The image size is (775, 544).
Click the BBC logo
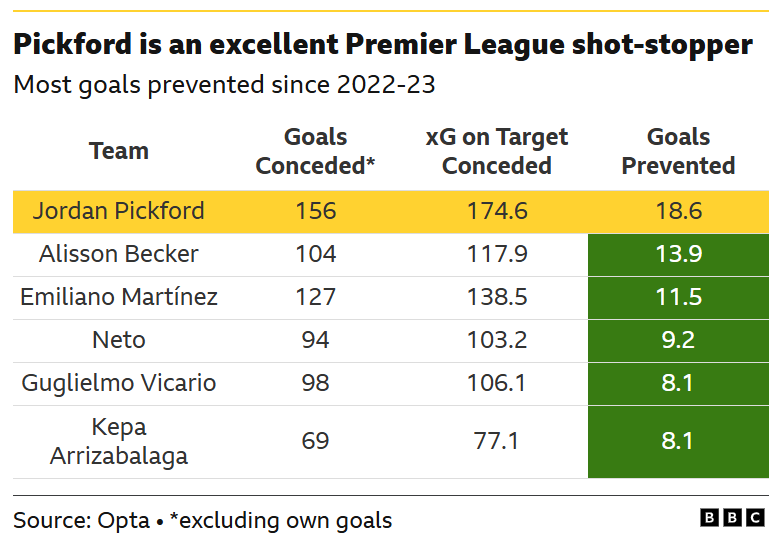coord(732,518)
